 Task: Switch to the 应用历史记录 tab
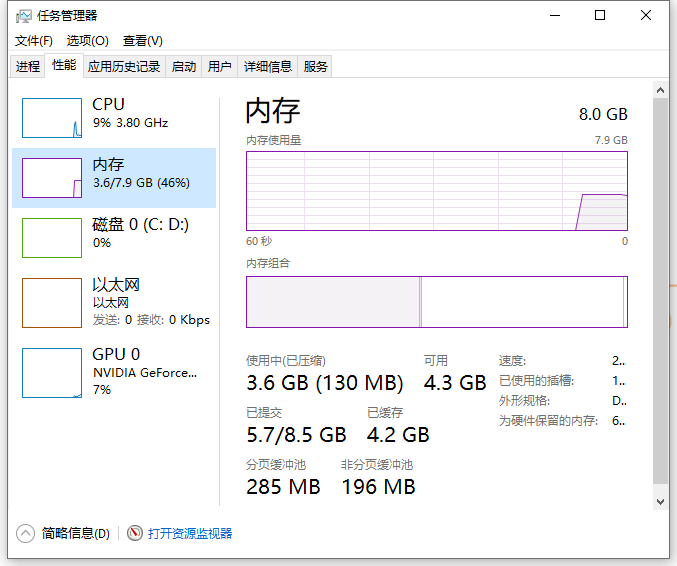124,67
